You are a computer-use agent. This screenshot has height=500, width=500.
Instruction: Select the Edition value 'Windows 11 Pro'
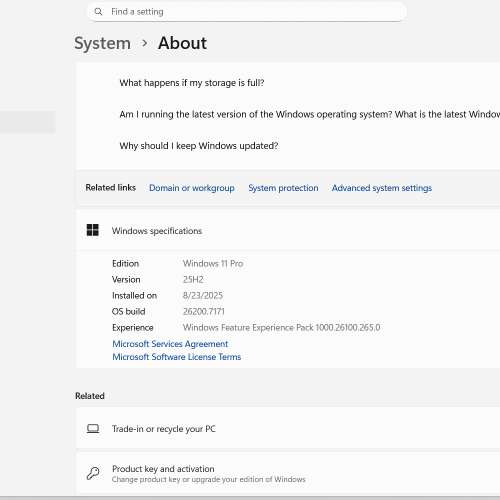[x=213, y=263]
